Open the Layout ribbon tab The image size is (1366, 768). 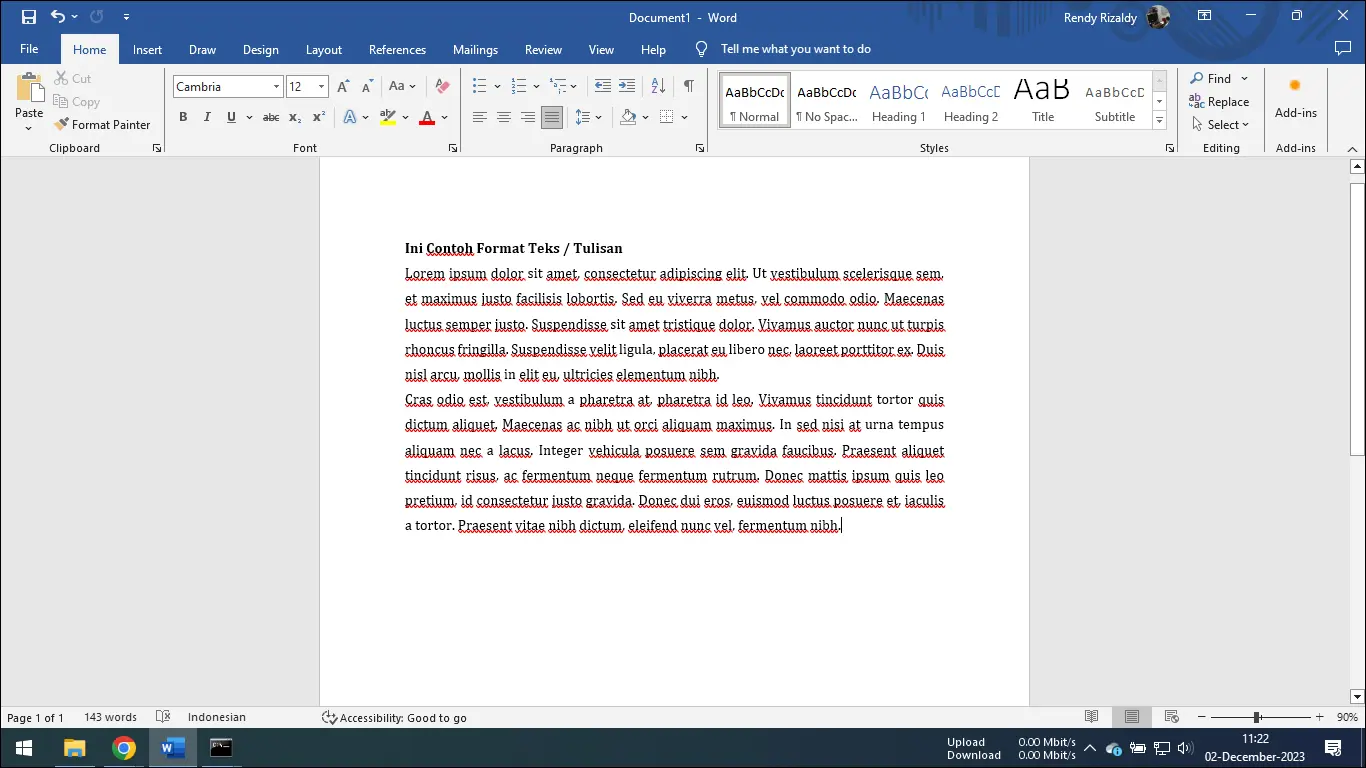tap(323, 50)
